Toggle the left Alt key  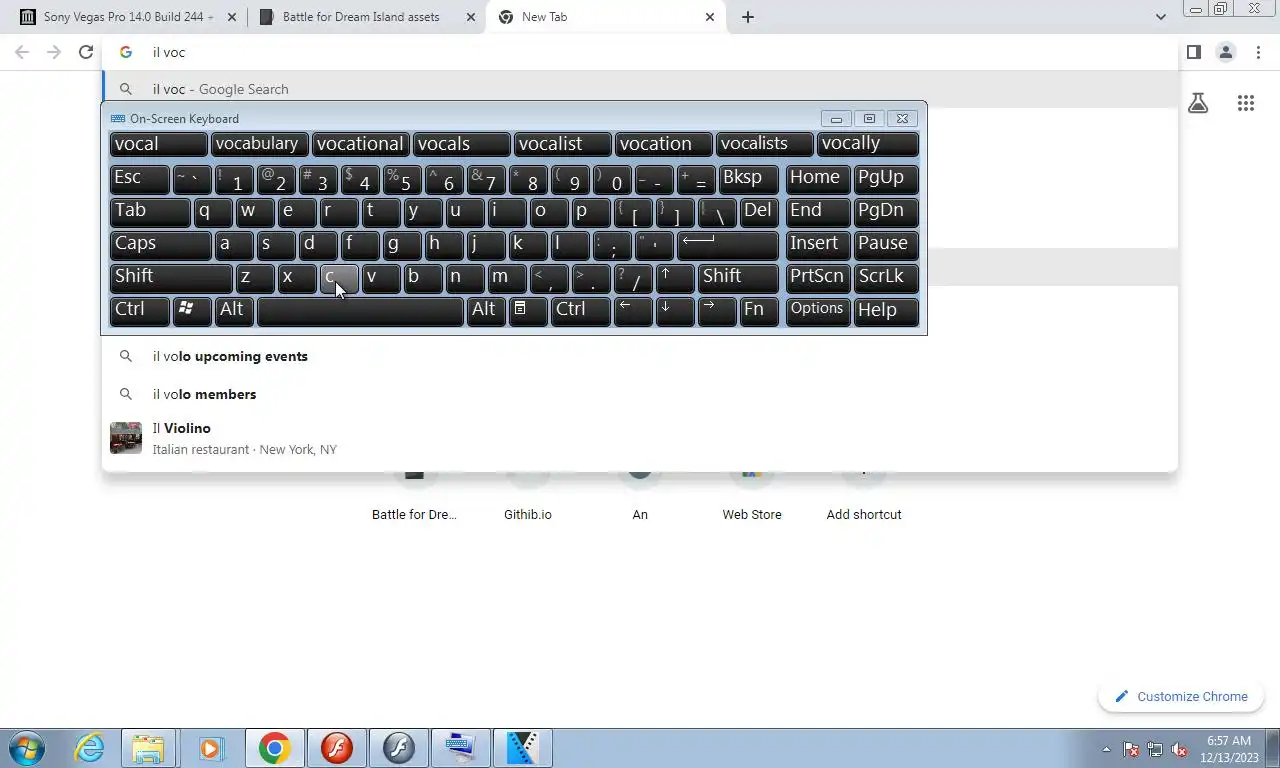(x=234, y=311)
